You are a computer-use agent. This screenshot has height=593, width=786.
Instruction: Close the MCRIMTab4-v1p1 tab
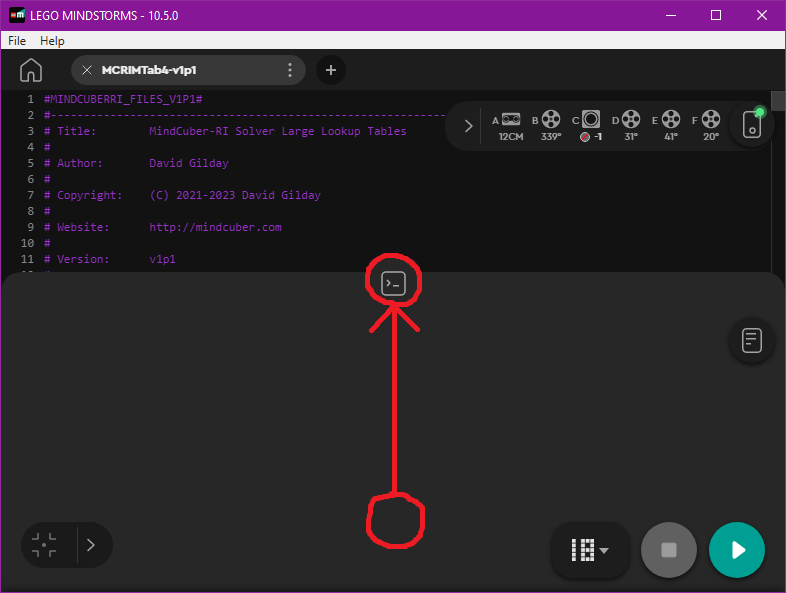(87, 70)
